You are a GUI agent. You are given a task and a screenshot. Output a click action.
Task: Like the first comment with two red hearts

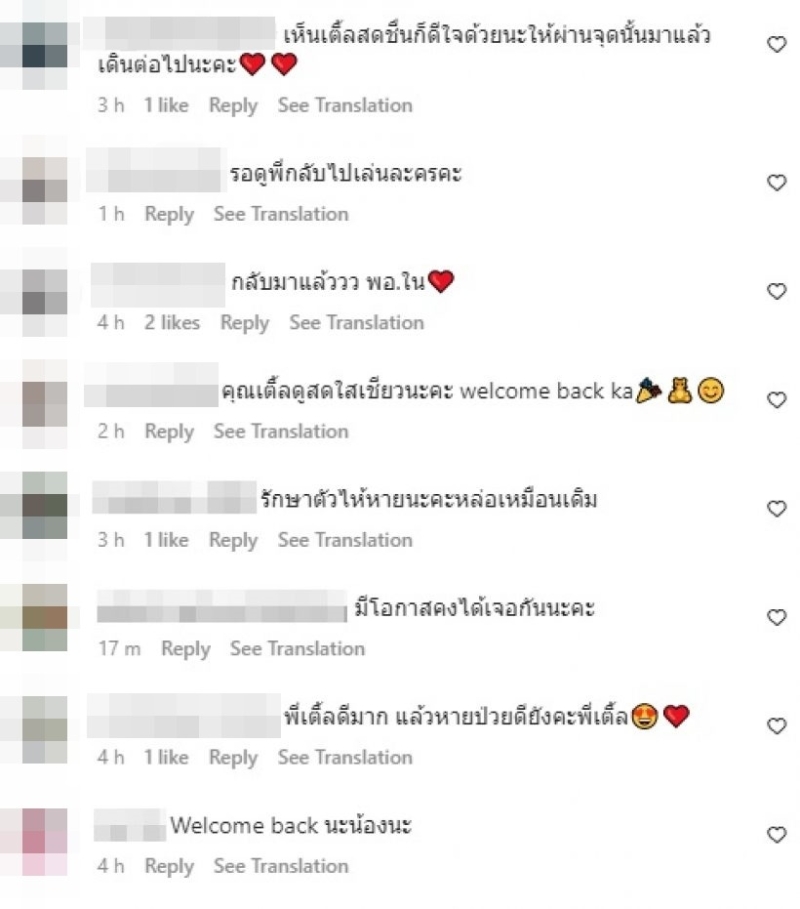(x=776, y=44)
